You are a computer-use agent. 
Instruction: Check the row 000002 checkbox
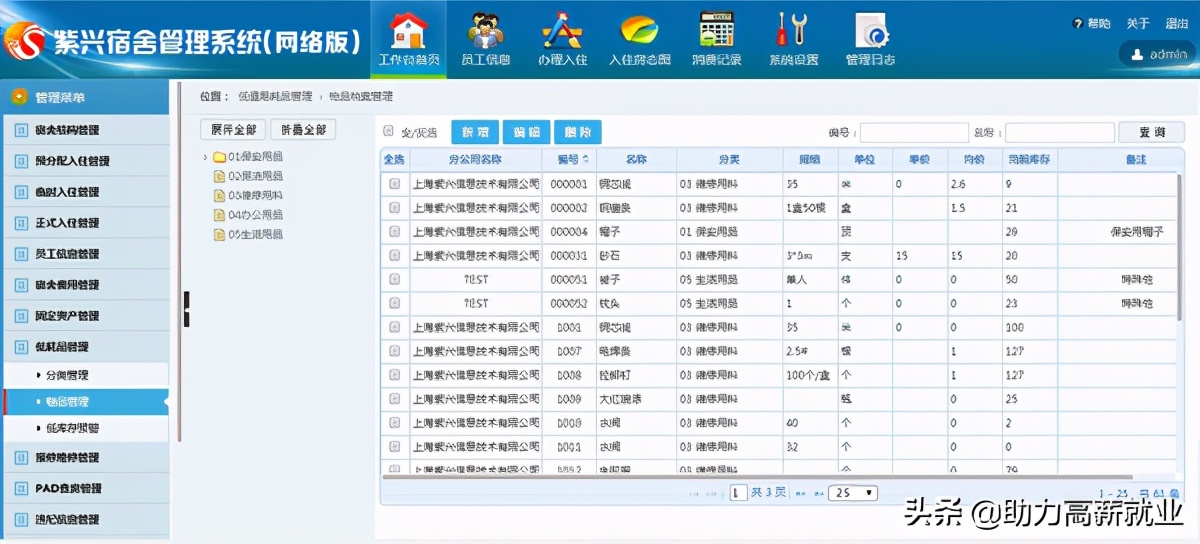click(394, 208)
